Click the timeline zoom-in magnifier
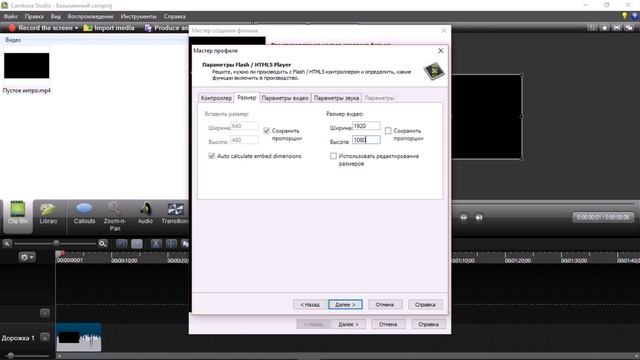 coord(102,244)
